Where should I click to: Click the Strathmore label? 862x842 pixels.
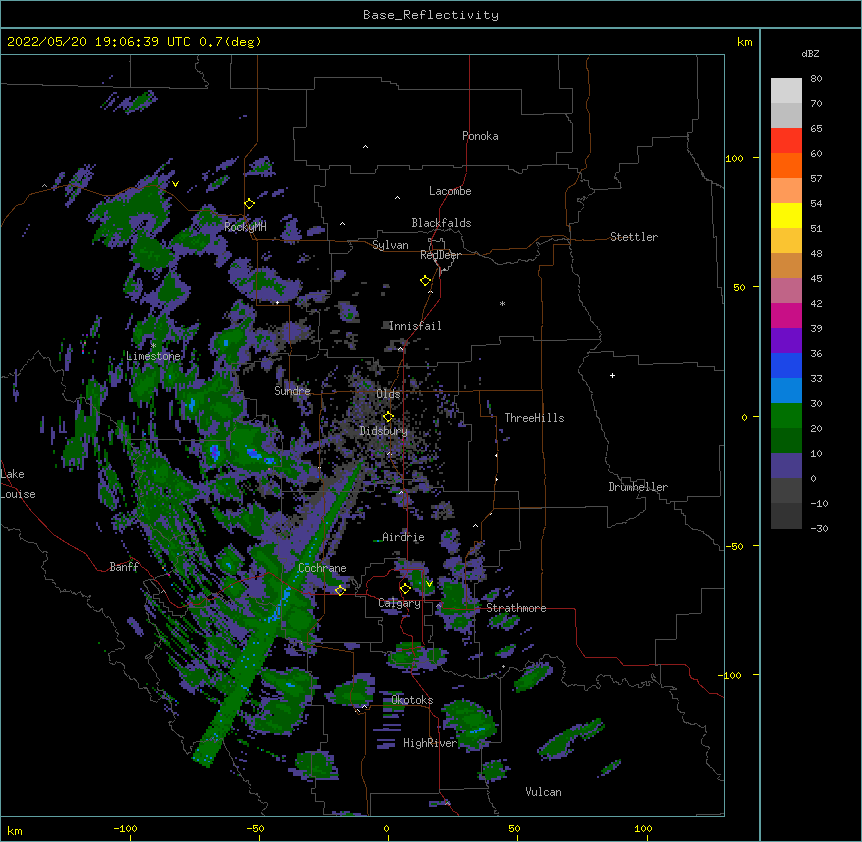coord(516,608)
